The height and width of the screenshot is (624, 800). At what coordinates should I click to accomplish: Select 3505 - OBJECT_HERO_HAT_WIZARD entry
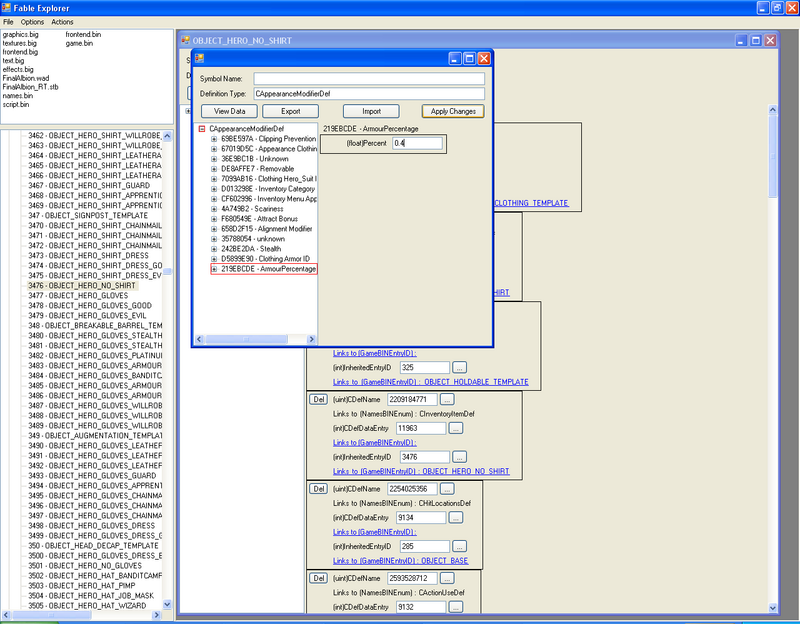coord(87,606)
